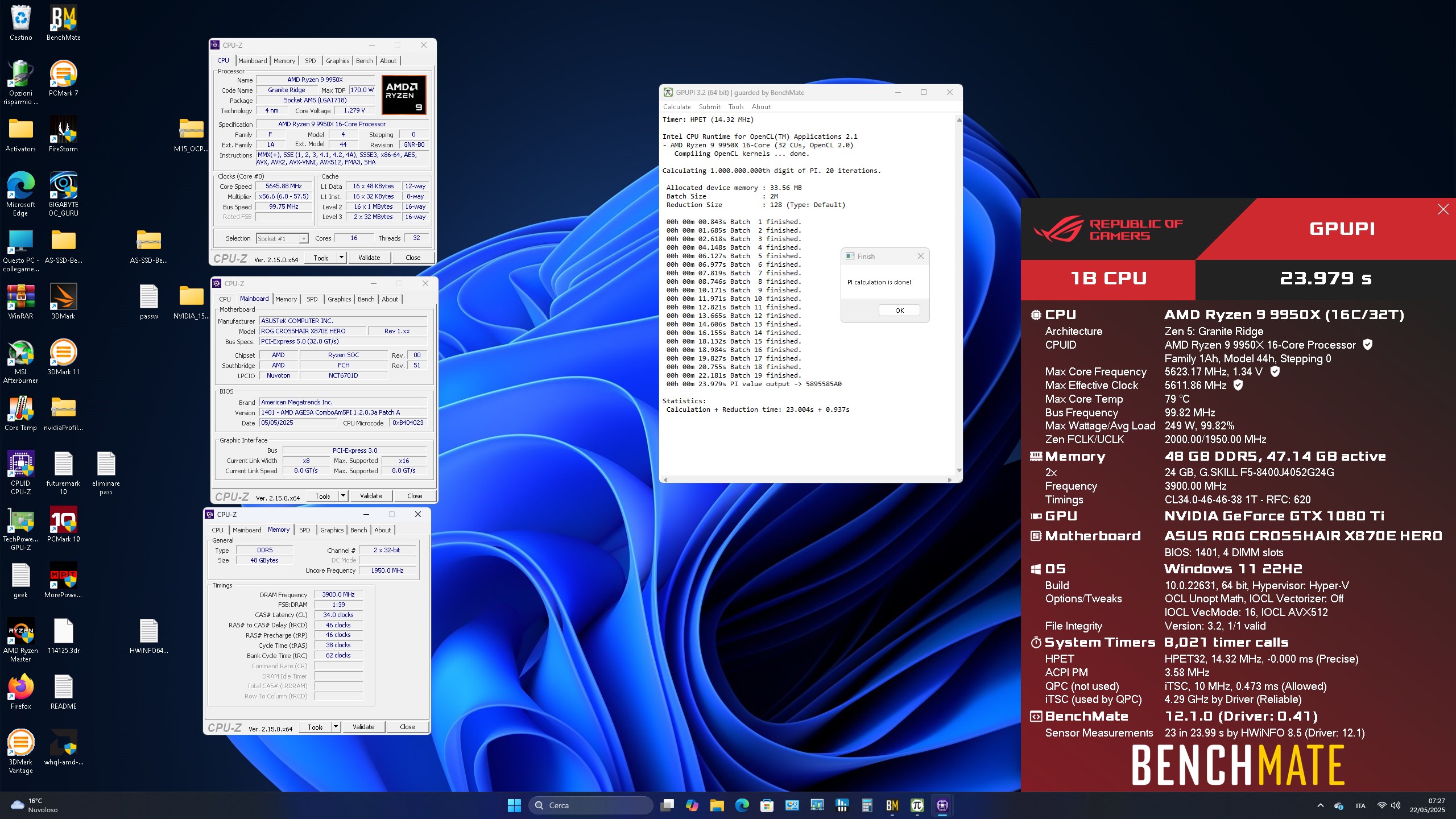Expand Tools dropdown arrow in CPU-Z Mainboard window
Viewport: 1456px width, 819px height.
click(344, 496)
